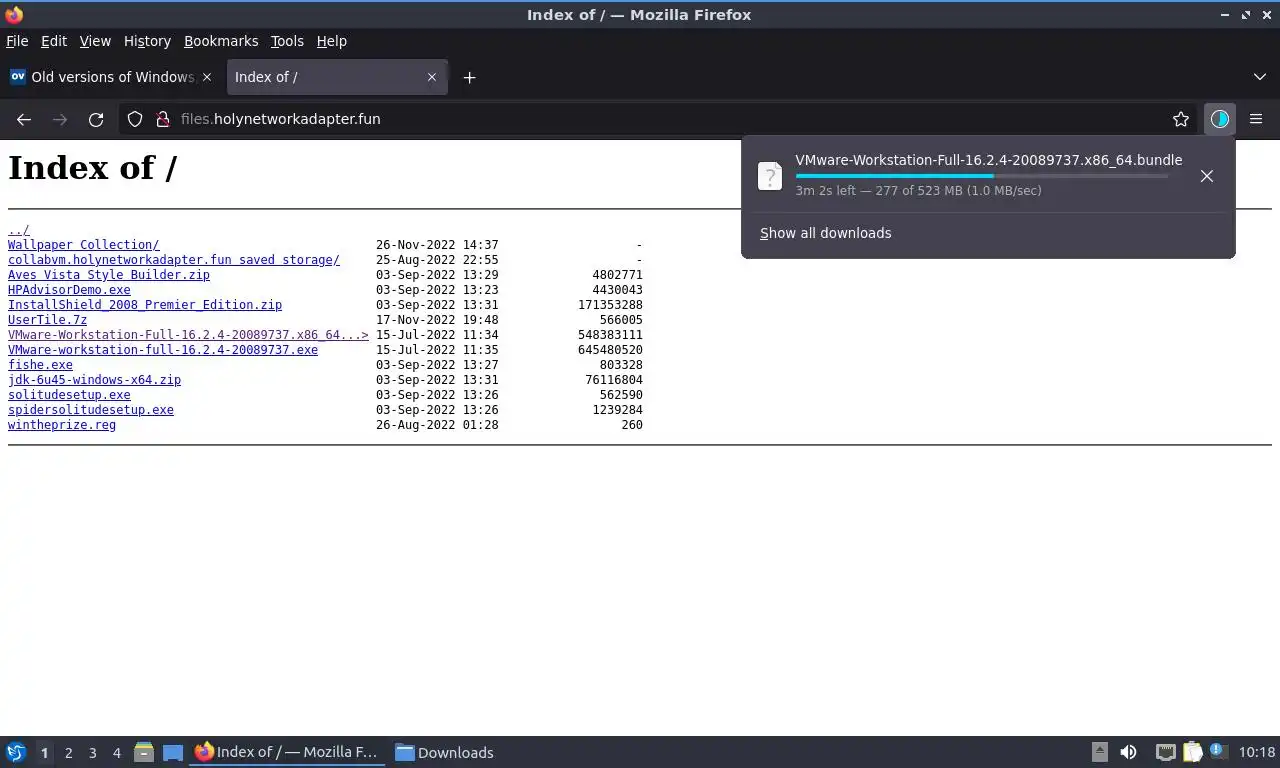Switch to workspace 3
The image size is (1280, 768).
pos(92,753)
